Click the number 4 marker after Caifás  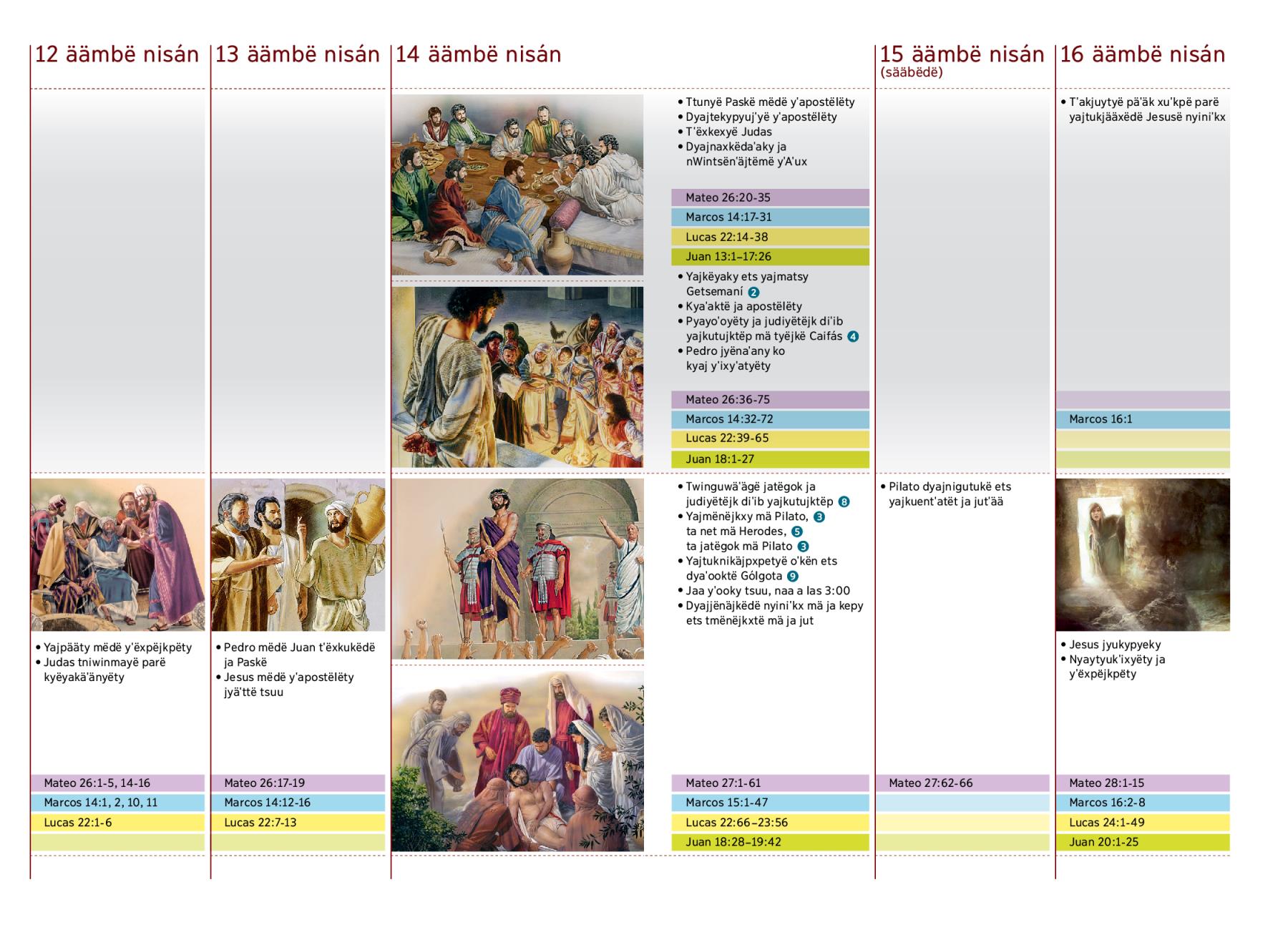853,336
